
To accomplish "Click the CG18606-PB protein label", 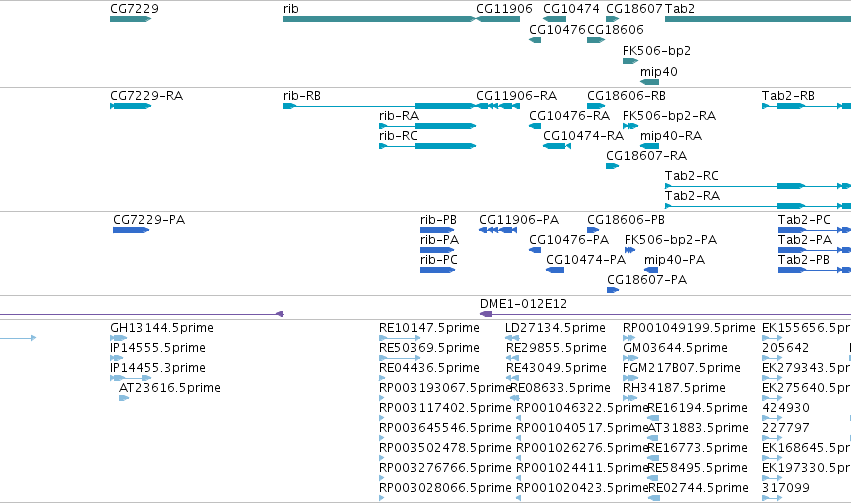I will point(626,220).
